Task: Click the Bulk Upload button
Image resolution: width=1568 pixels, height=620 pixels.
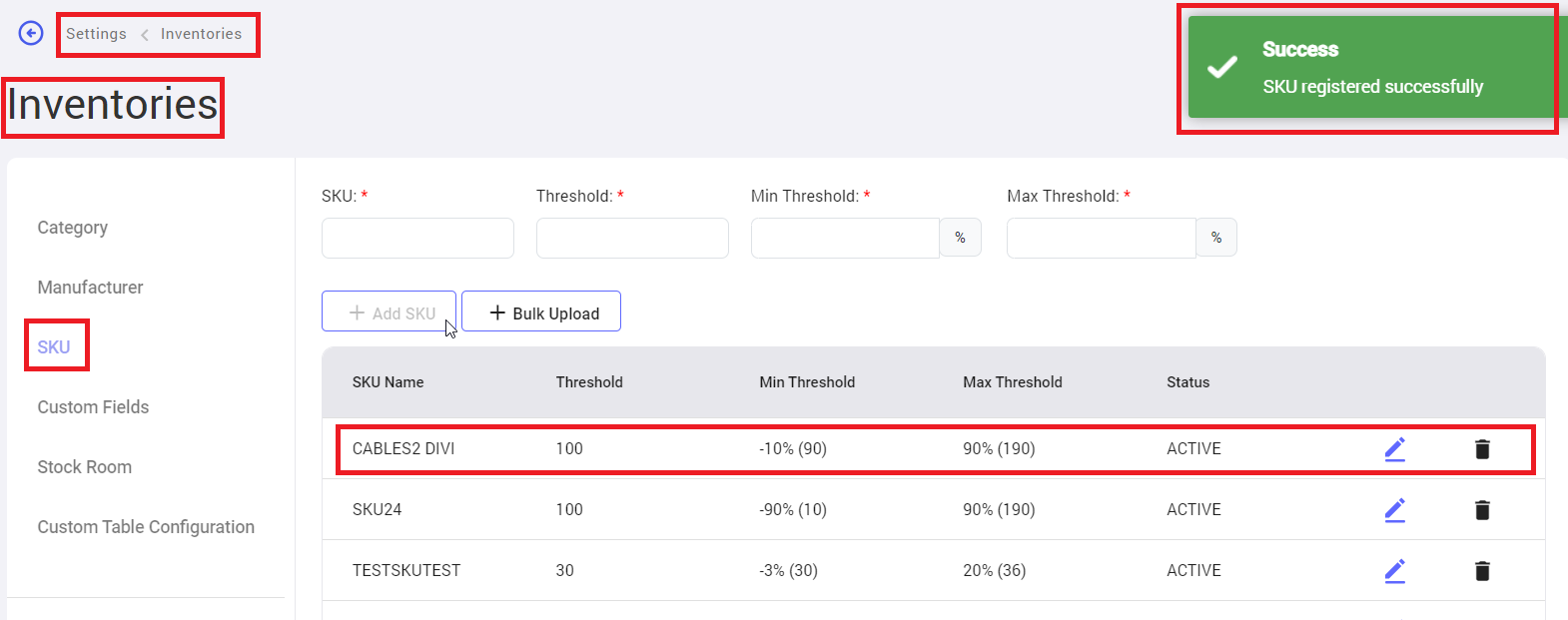Action: (541, 311)
